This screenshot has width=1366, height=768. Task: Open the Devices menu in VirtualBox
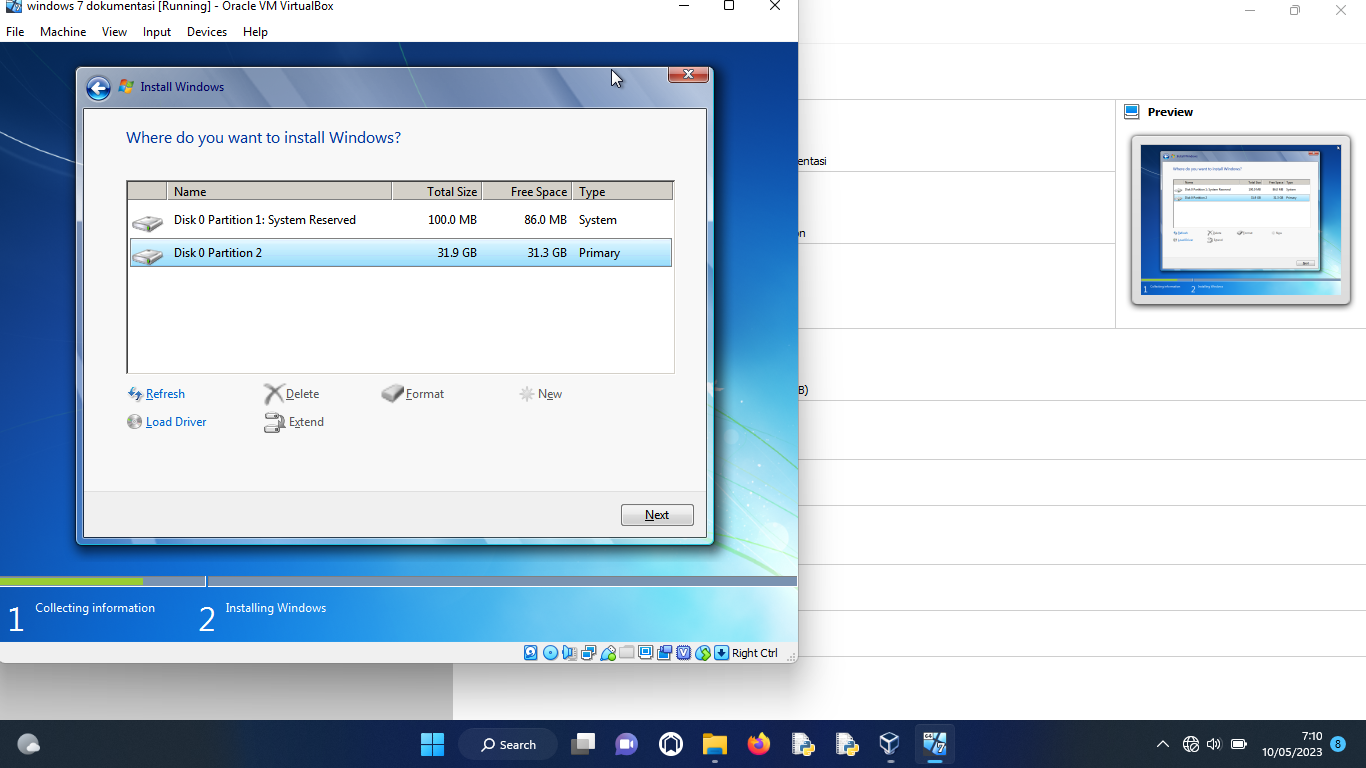207,32
